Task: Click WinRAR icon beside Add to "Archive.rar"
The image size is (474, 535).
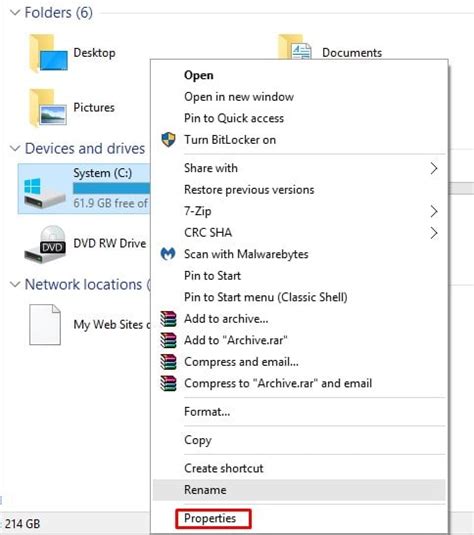Action: [169, 340]
